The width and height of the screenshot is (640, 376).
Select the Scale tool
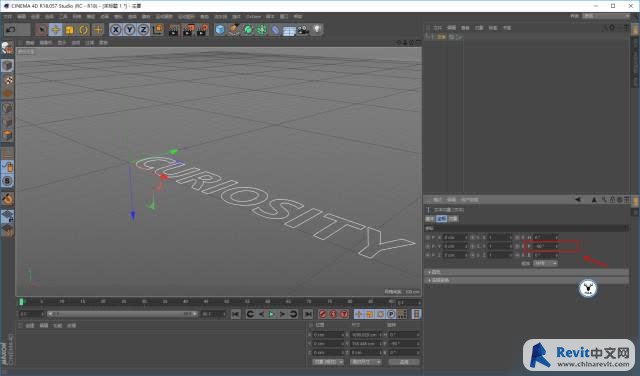click(x=69, y=29)
